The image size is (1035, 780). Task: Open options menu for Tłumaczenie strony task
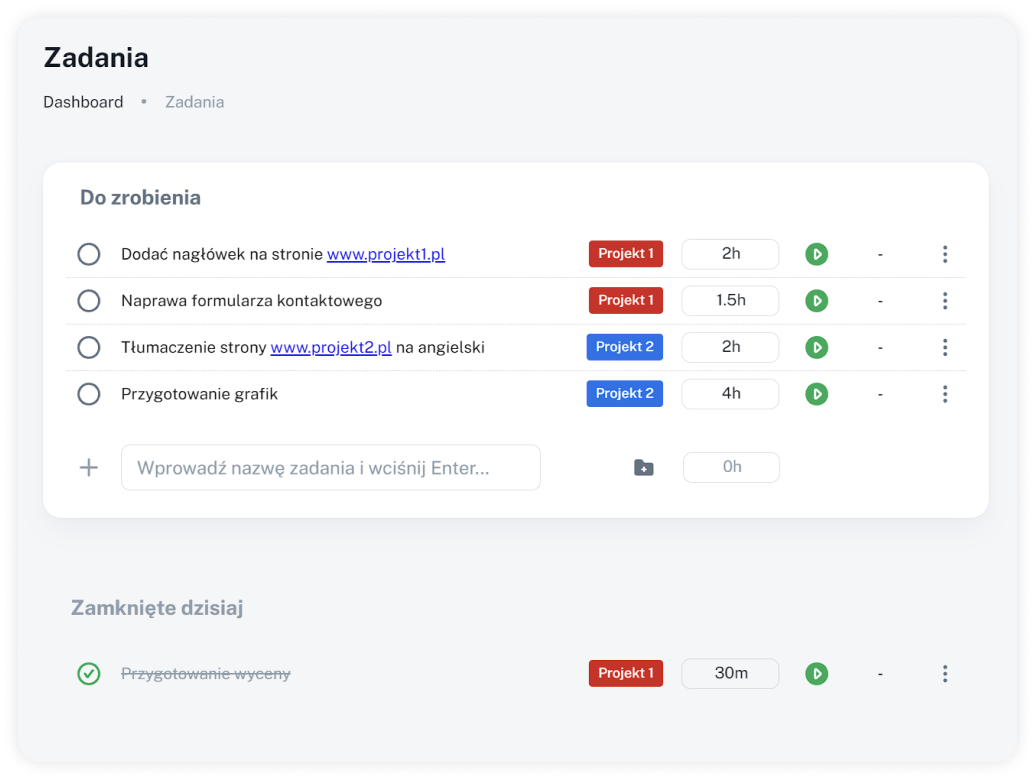(944, 348)
